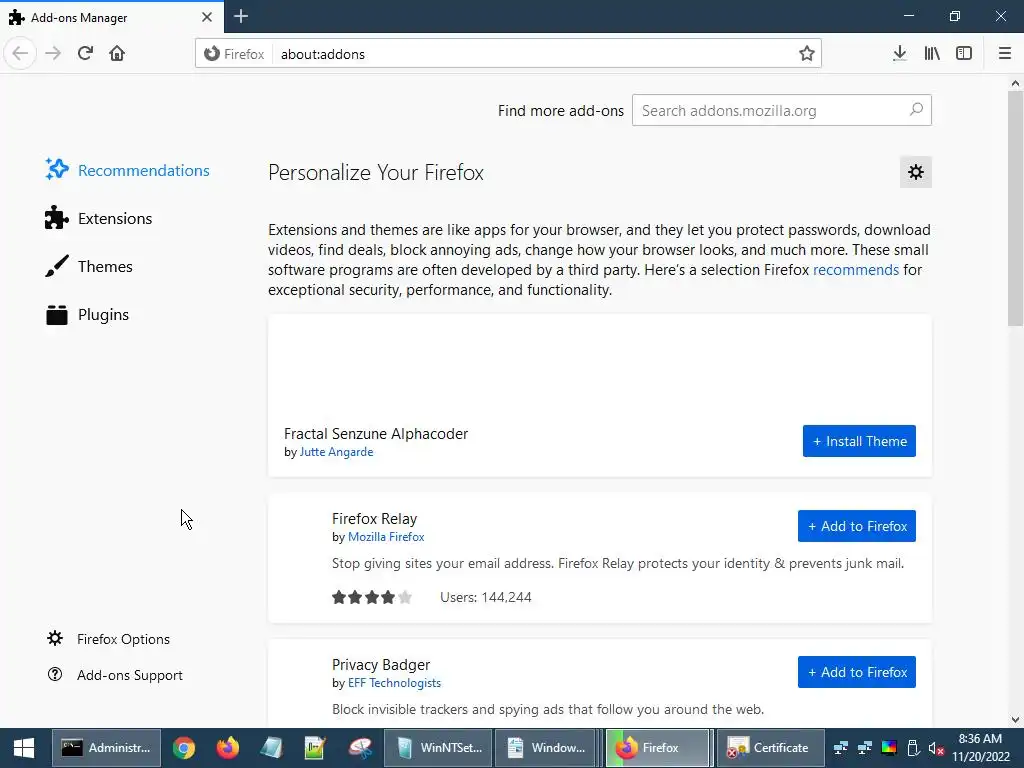Viewport: 1024px width, 768px height.
Task: Open the hamburger application menu
Action: pos(1004,54)
